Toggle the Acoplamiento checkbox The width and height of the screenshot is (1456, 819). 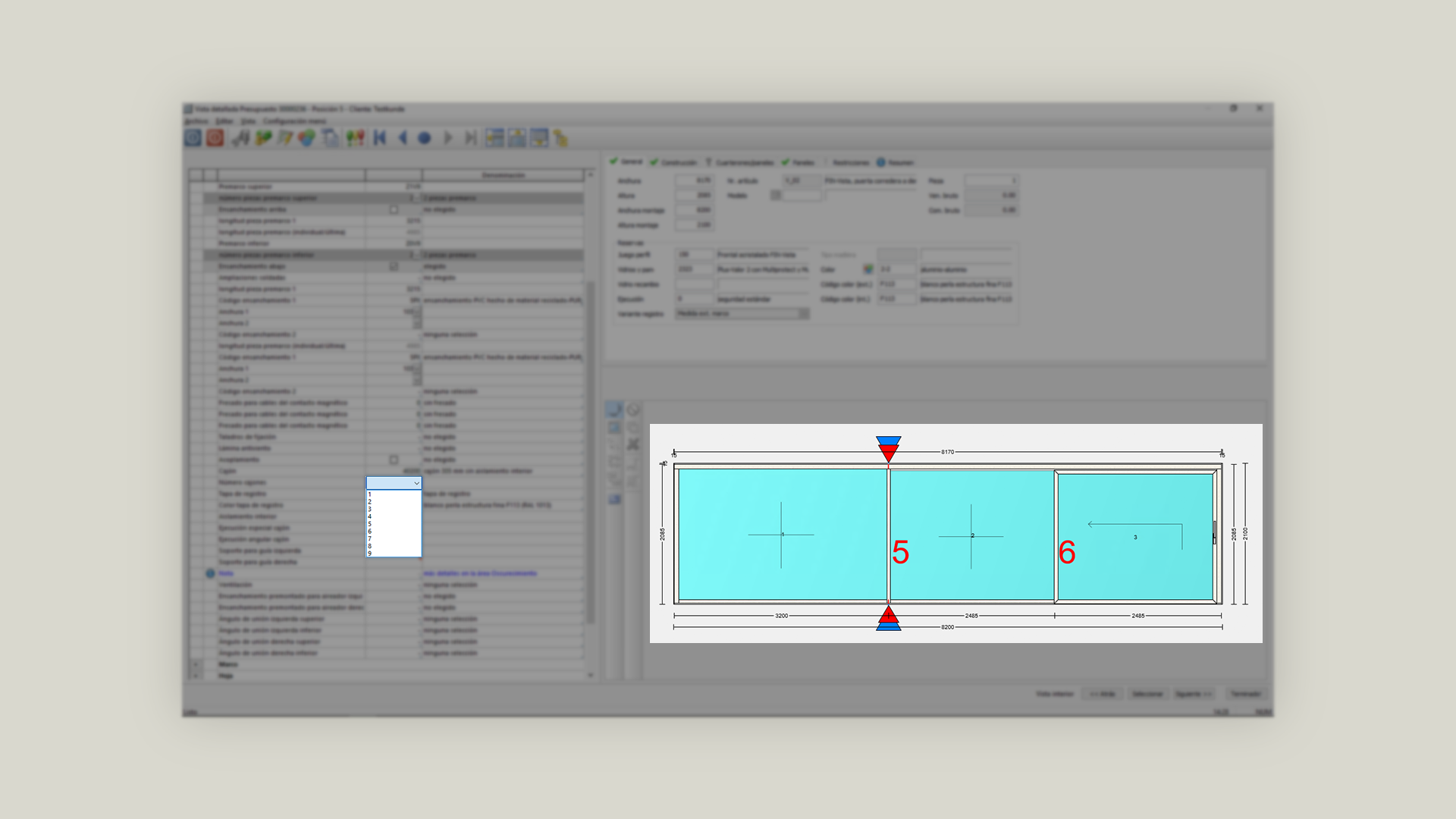(x=394, y=460)
